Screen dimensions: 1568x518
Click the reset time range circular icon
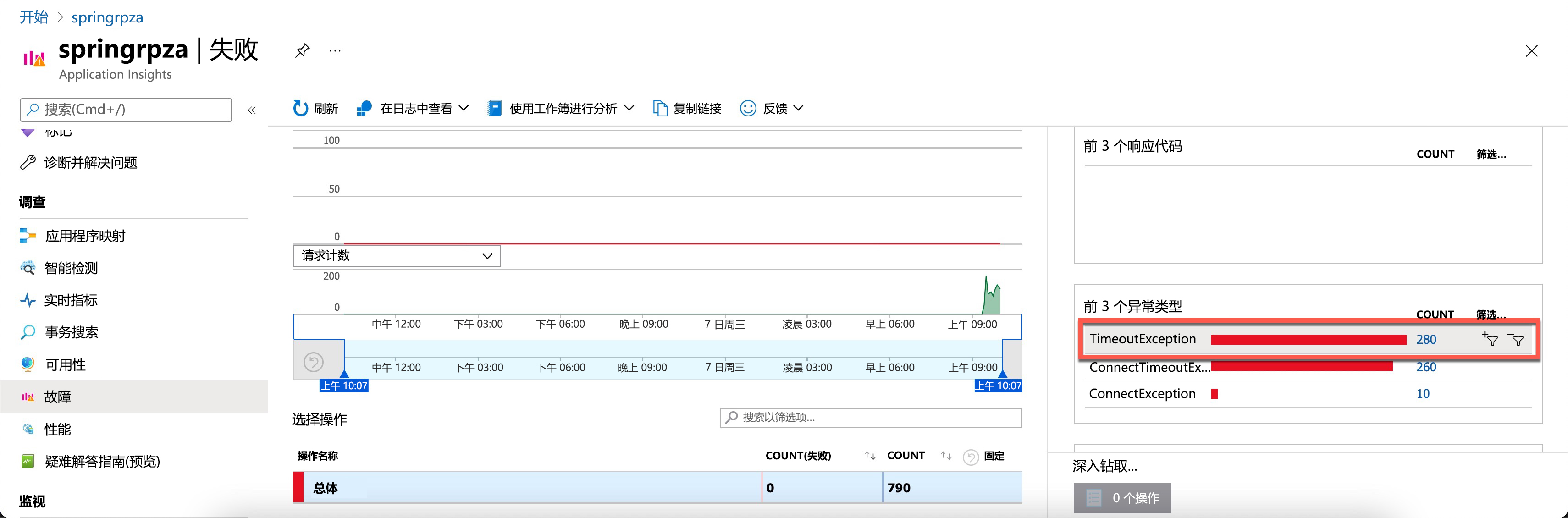pos(314,362)
